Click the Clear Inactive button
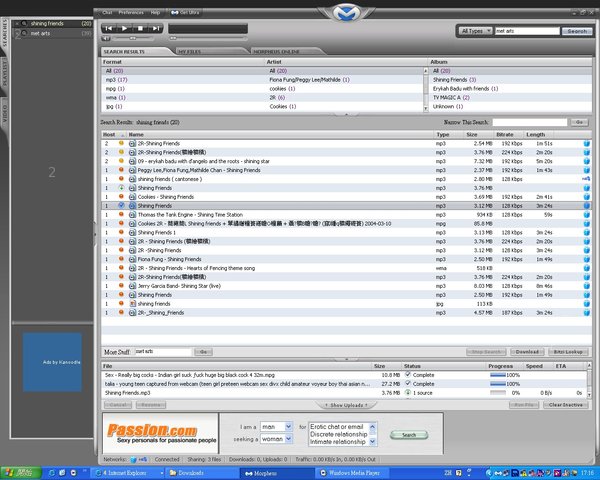600x480 pixels. 566,405
